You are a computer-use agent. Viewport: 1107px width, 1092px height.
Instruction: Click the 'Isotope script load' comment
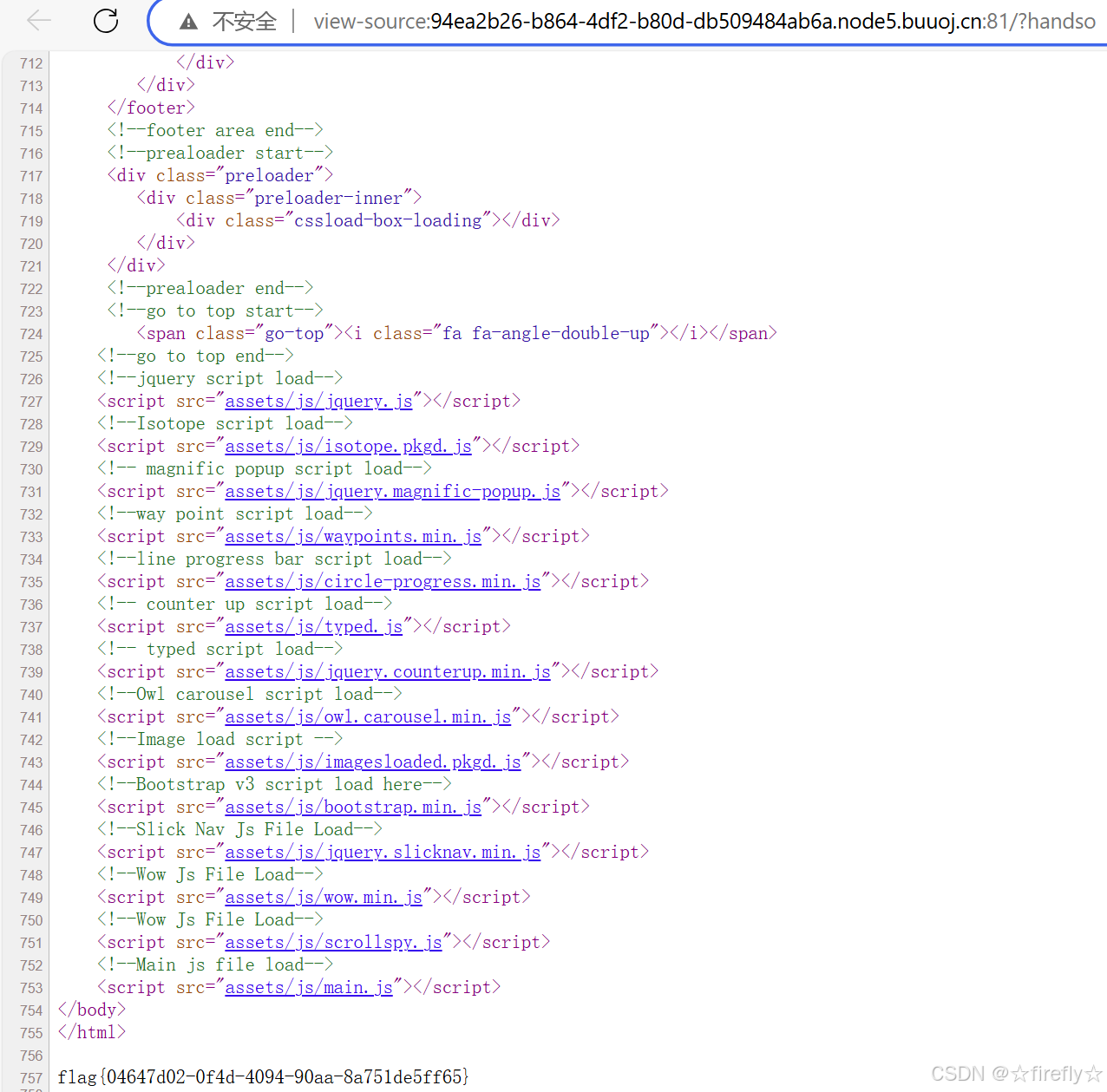click(225, 423)
